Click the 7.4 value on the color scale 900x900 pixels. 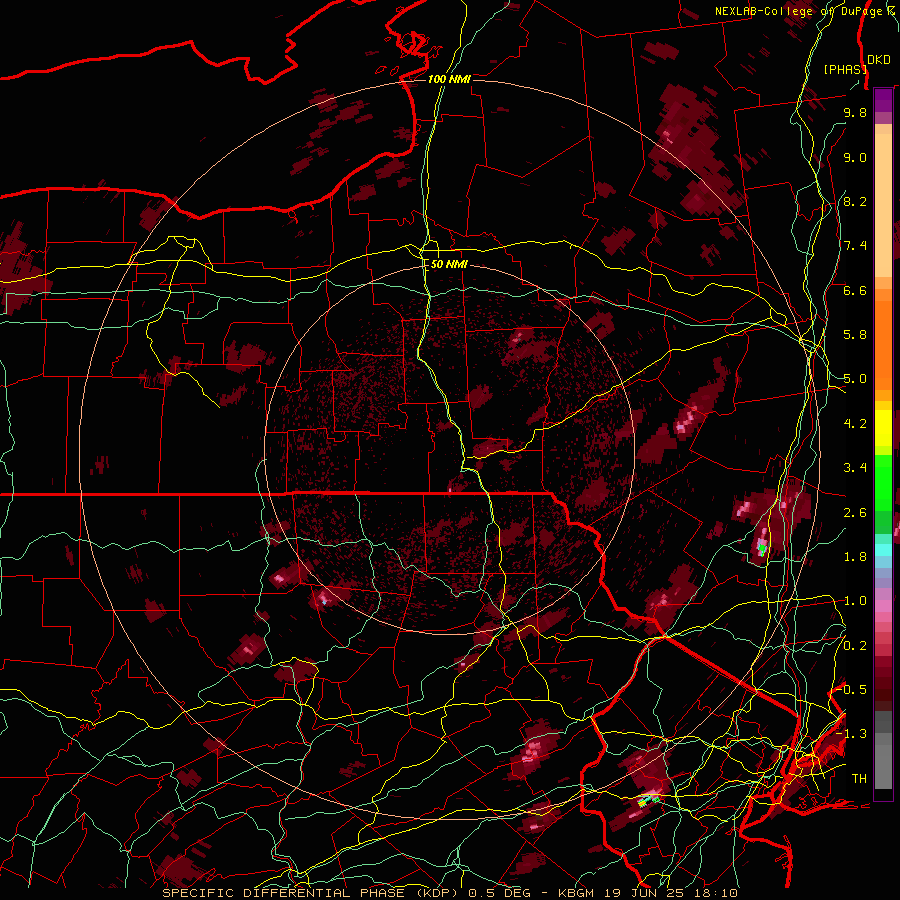[855, 246]
